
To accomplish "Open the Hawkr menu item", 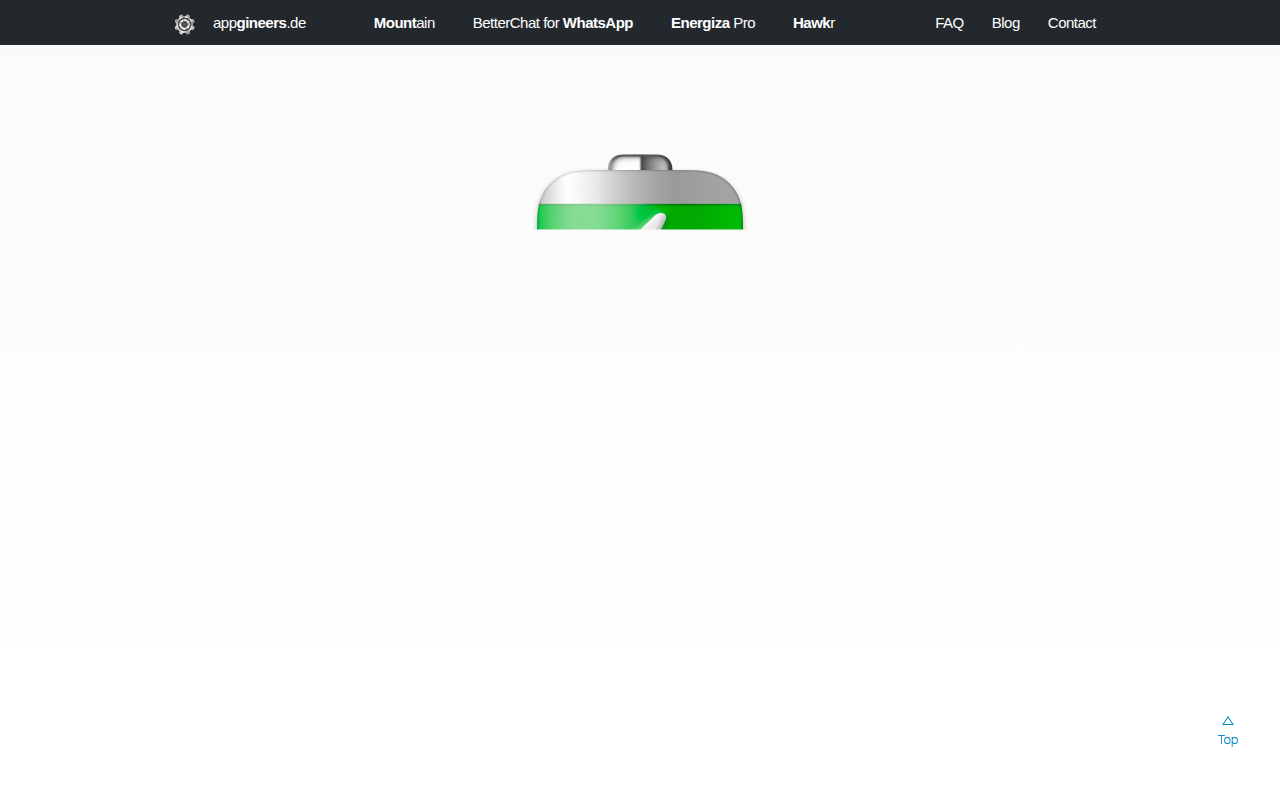I will pyautogui.click(x=814, y=23).
